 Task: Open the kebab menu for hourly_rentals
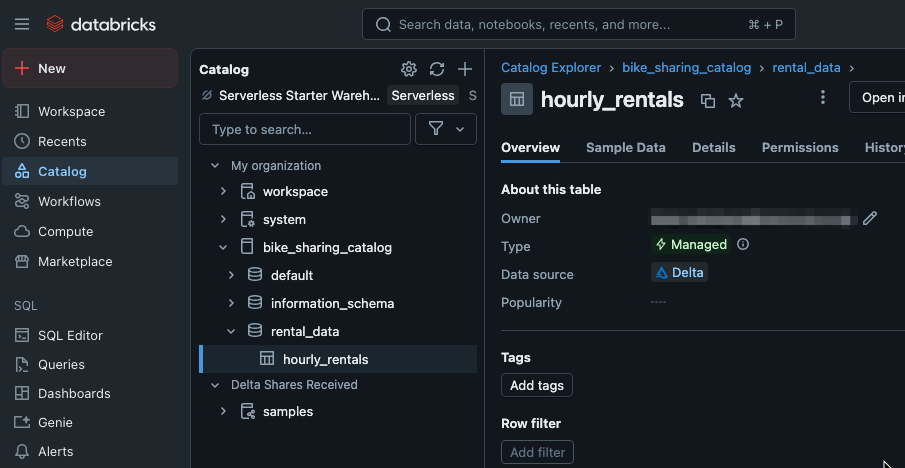point(823,97)
